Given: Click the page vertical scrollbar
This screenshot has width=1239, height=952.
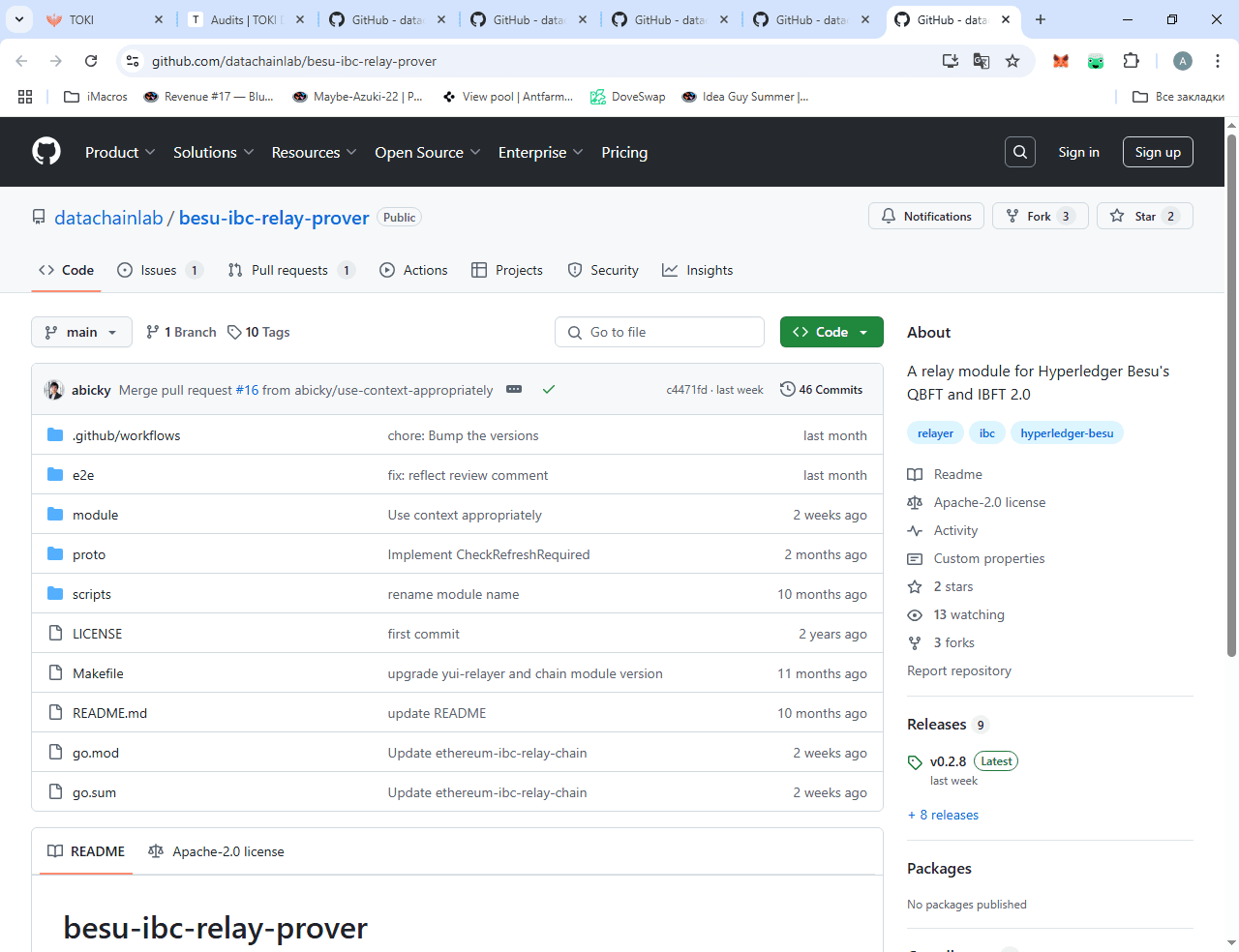Looking at the screenshot, I should pyautogui.click(x=1231, y=395).
